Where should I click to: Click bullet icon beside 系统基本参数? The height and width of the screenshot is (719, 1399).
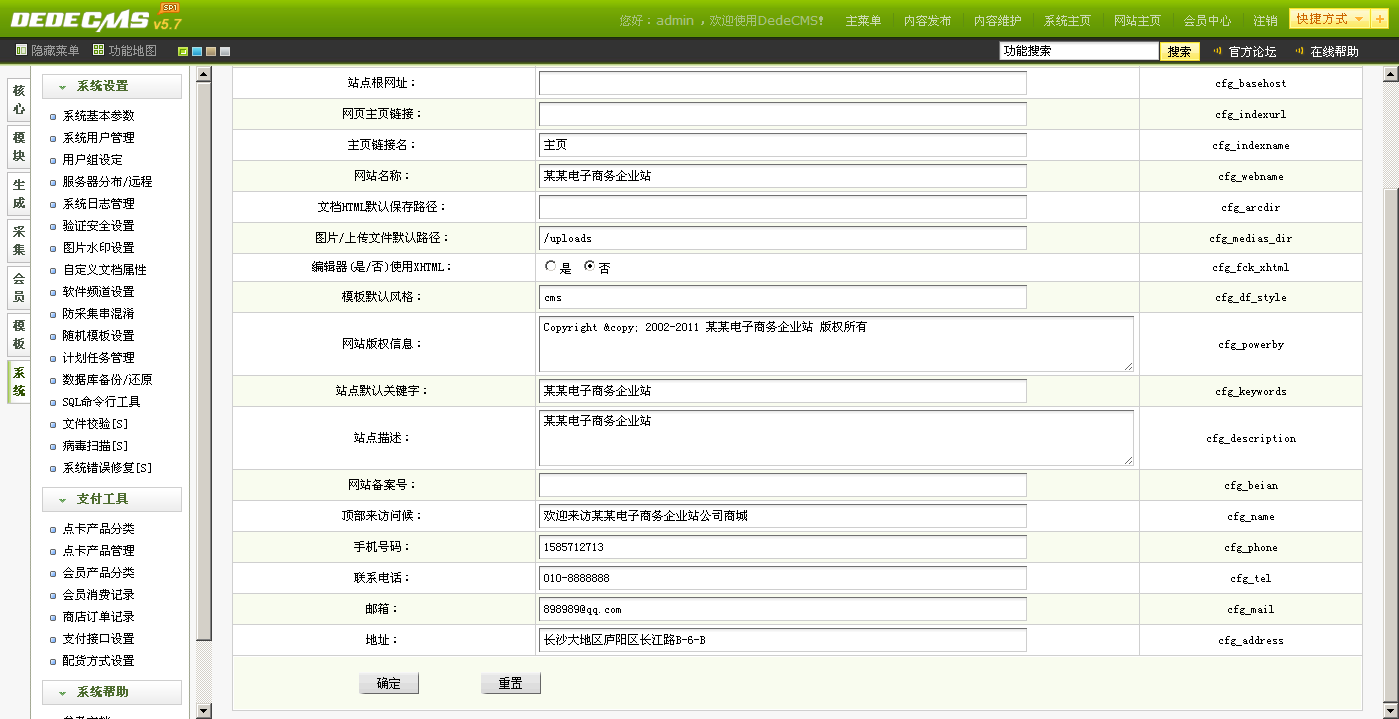click(53, 117)
